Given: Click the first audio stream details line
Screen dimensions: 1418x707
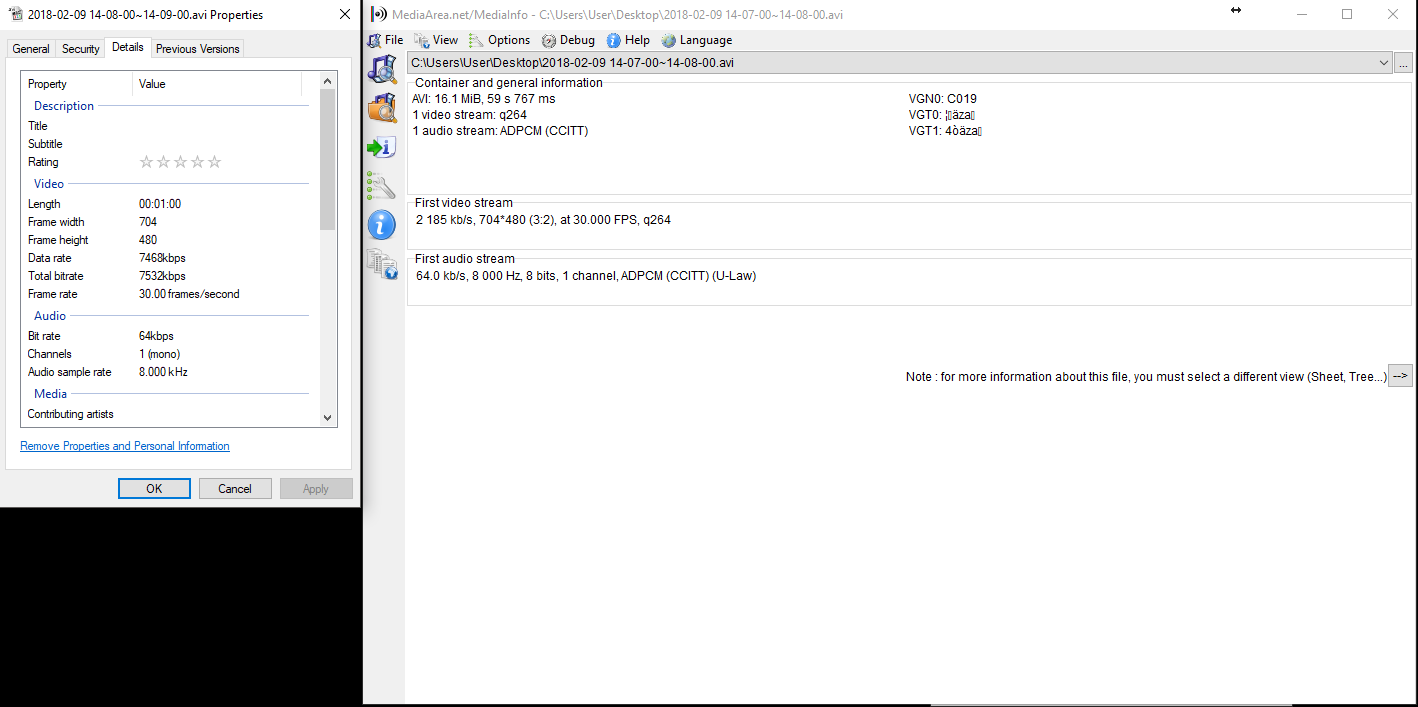Looking at the screenshot, I should 586,275.
